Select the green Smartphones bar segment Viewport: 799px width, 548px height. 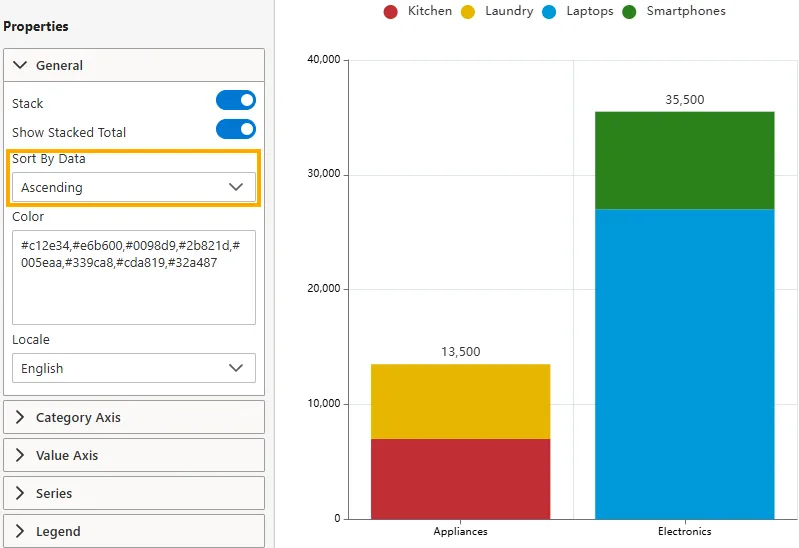684,160
